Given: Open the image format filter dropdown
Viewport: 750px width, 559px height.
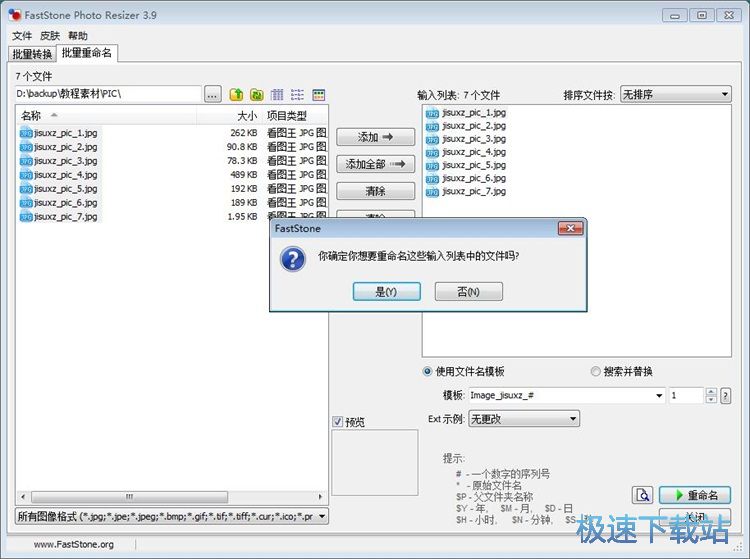Looking at the screenshot, I should (x=172, y=516).
